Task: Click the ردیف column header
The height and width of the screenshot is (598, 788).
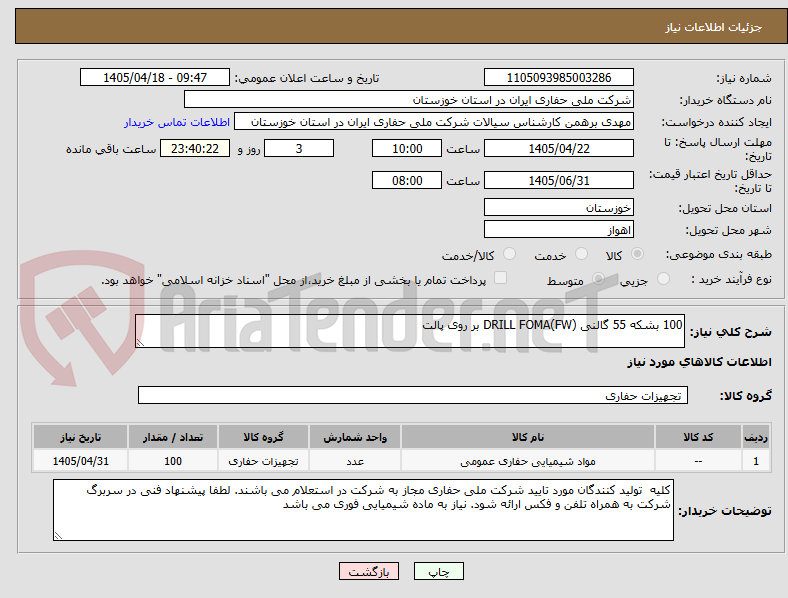Action: pos(756,437)
